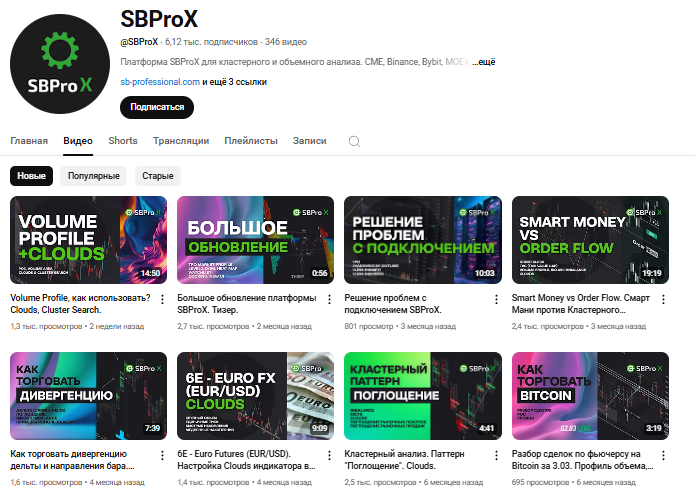The image size is (695, 497).
Task: Click '2,5 тыс. просмотров • 6 месяцев назад'
Action: 414,482
